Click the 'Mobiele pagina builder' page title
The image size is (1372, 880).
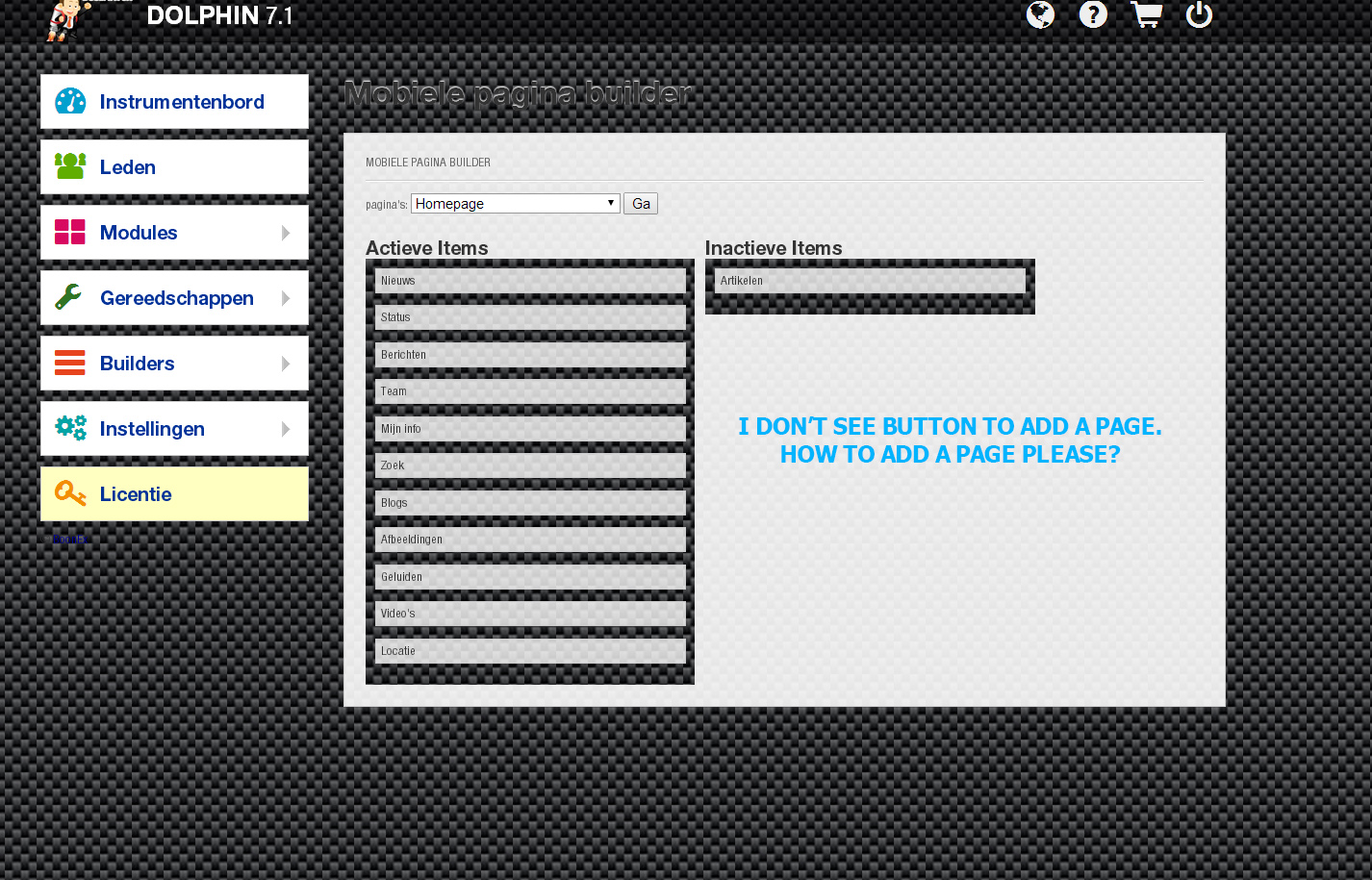pyautogui.click(x=518, y=93)
